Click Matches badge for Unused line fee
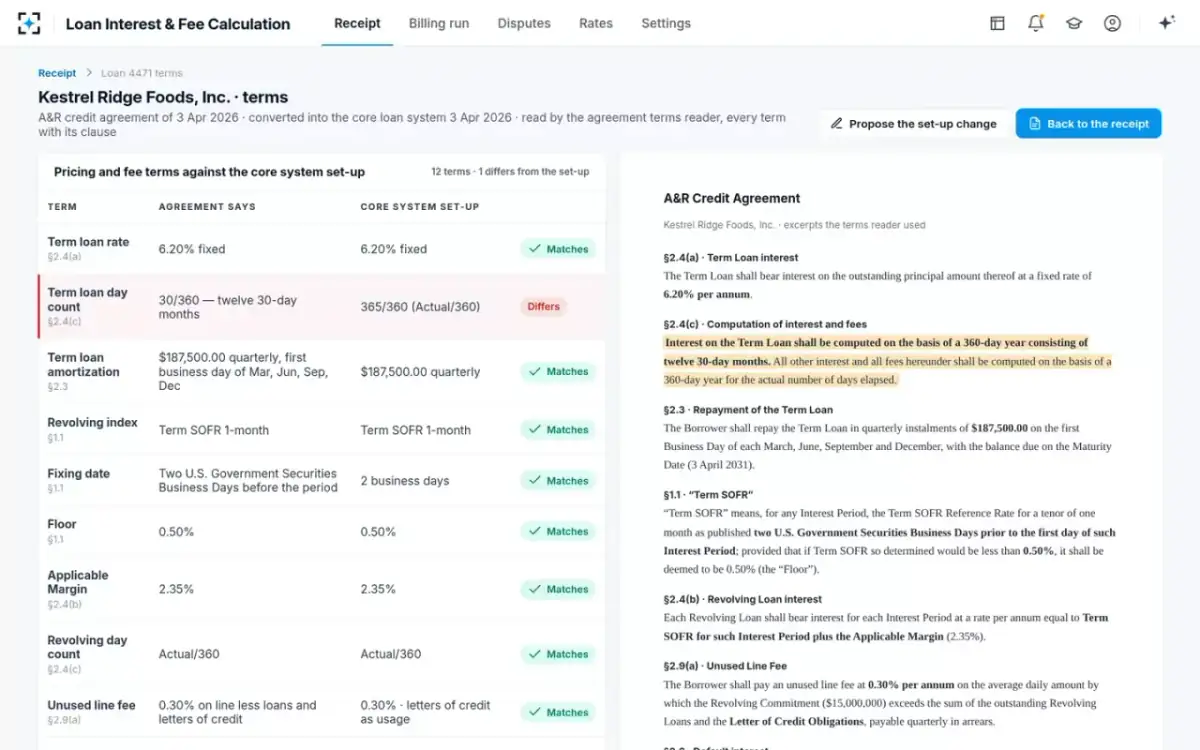Image resolution: width=1200 pixels, height=750 pixels. click(x=558, y=712)
